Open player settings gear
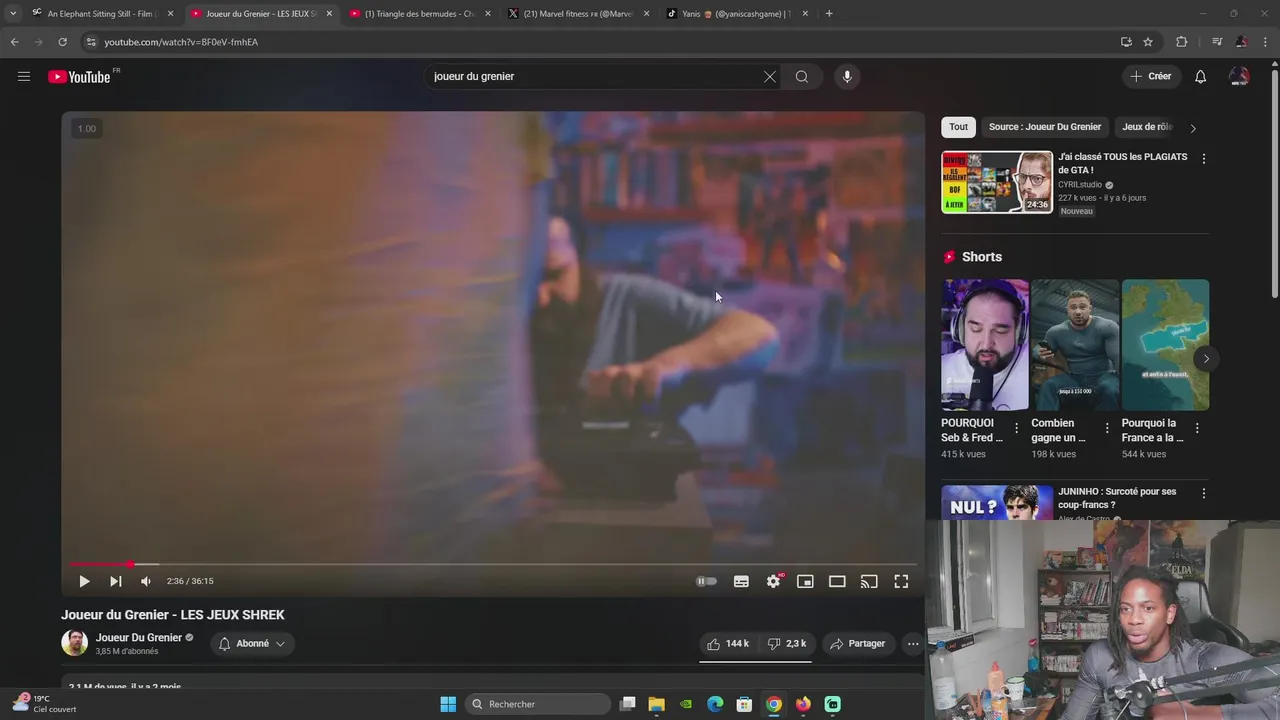Viewport: 1280px width, 720px height. click(774, 581)
